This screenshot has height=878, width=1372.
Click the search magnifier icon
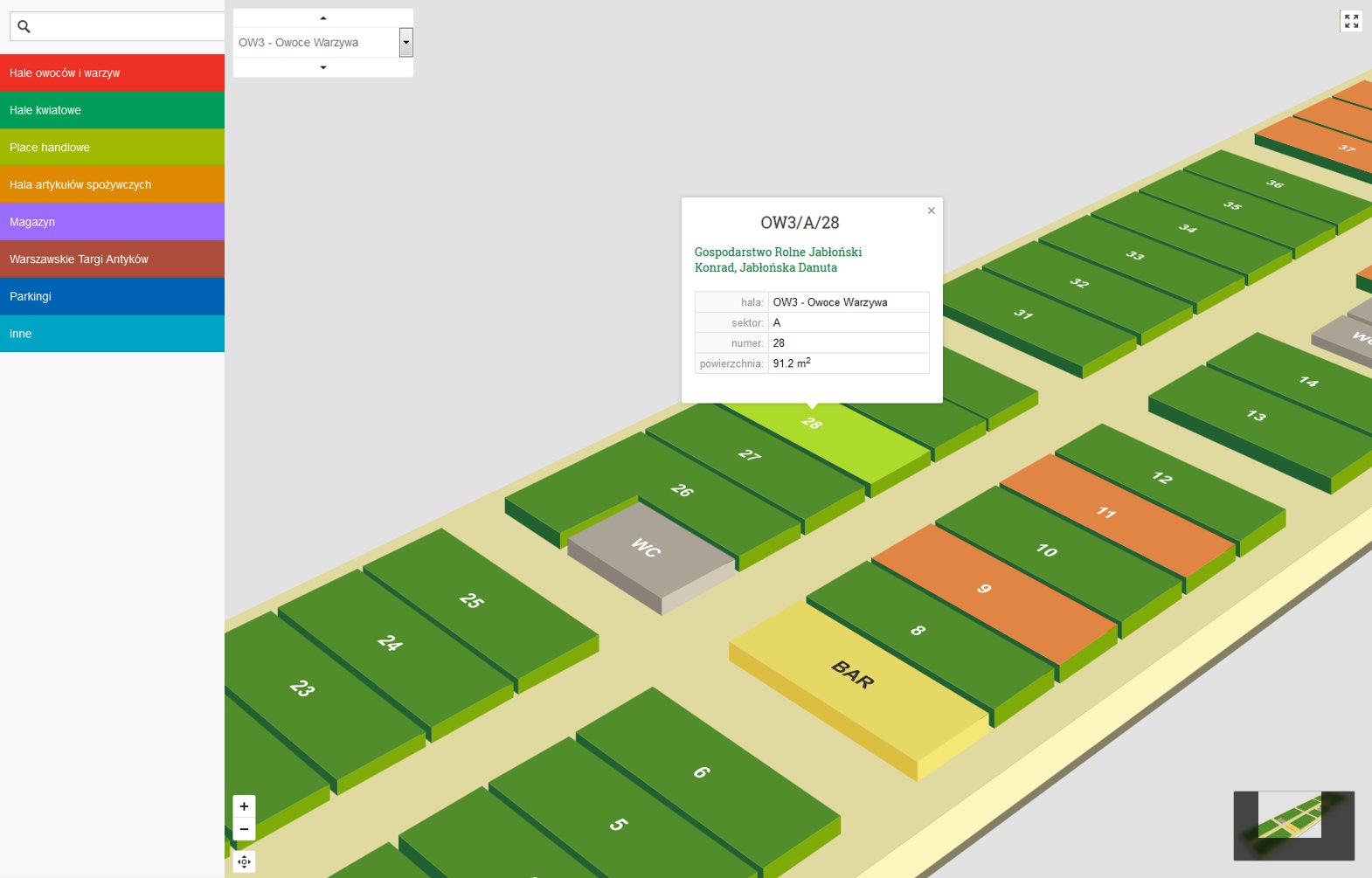pyautogui.click(x=24, y=27)
